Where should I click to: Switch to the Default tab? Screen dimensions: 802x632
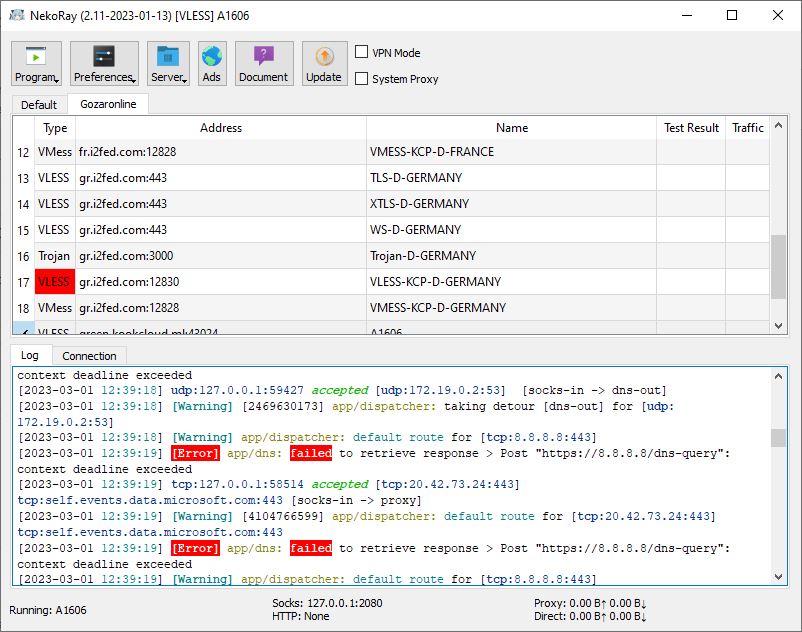pyautogui.click(x=38, y=103)
